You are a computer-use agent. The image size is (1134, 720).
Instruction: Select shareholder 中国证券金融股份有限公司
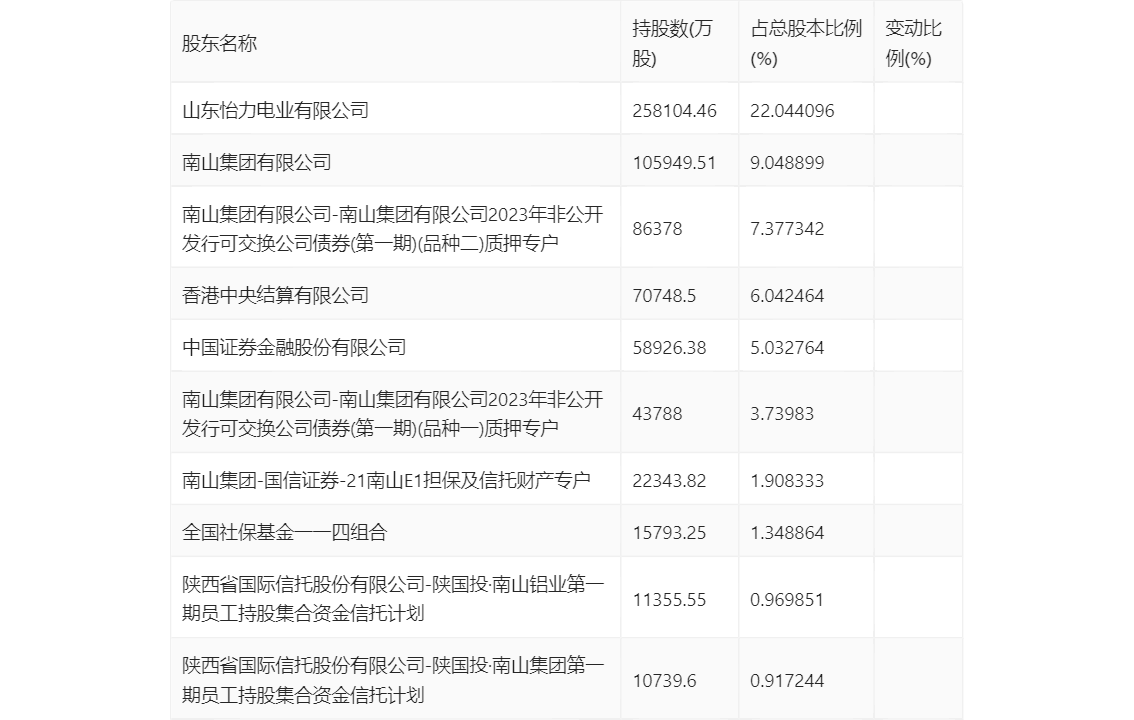(x=294, y=348)
